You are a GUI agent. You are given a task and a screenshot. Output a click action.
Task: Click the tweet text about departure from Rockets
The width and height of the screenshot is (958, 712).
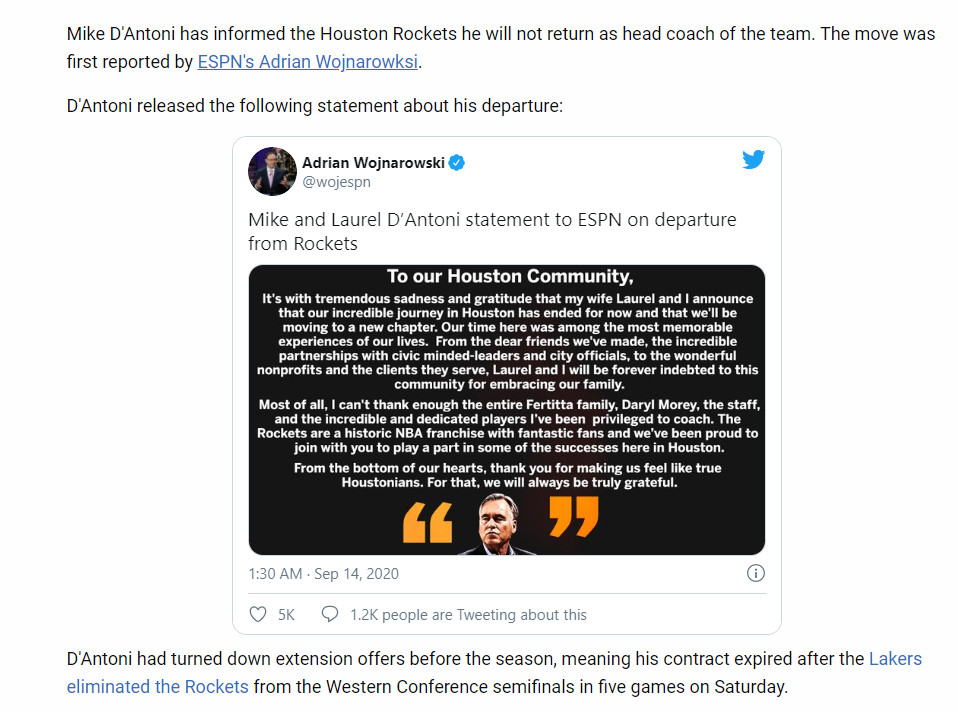pyautogui.click(x=492, y=231)
